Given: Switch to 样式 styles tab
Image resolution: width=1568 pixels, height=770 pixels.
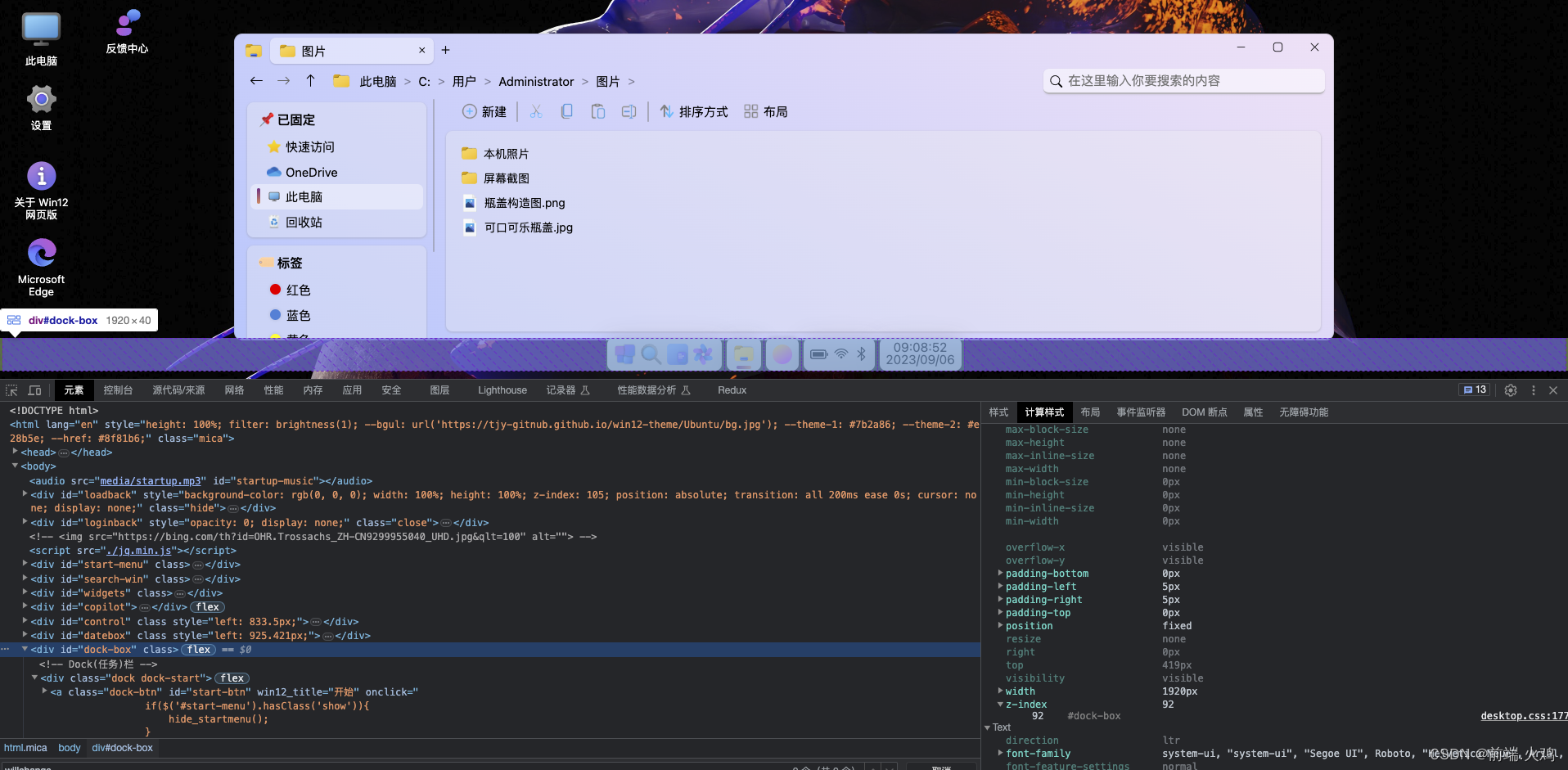Looking at the screenshot, I should coord(998,412).
